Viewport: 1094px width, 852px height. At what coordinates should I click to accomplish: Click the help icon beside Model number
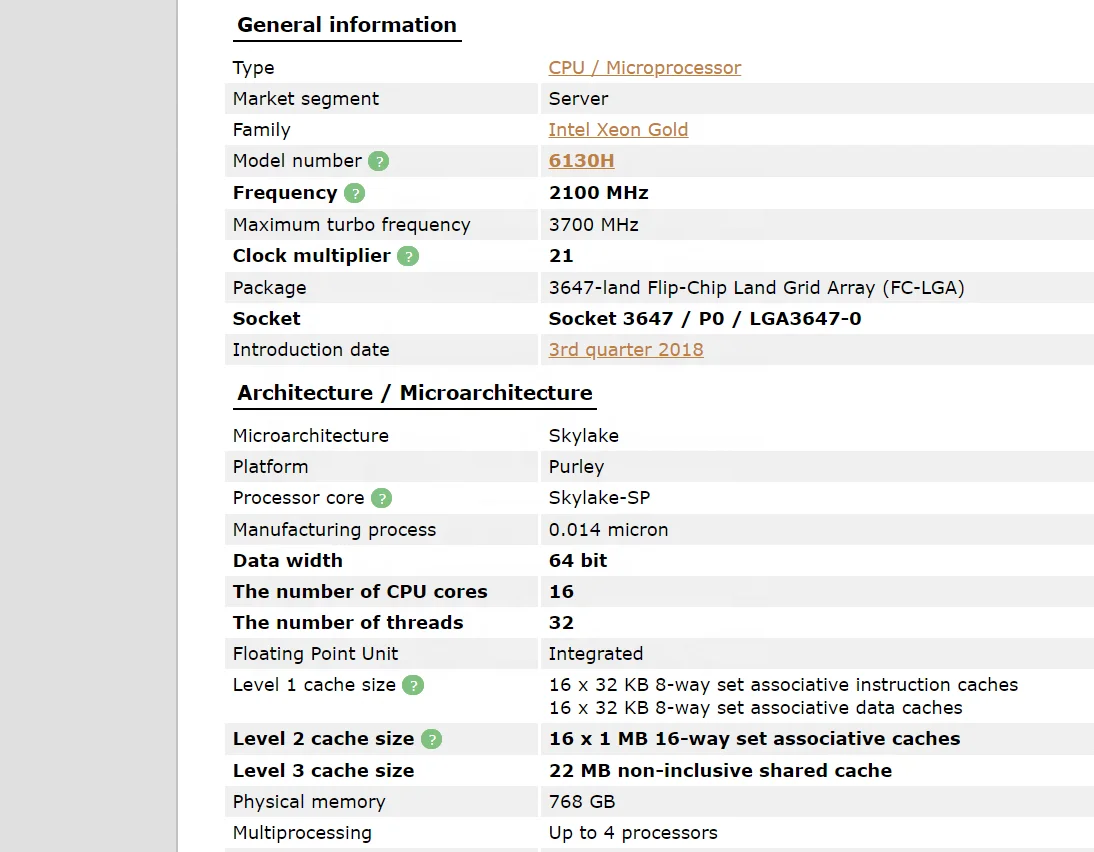point(378,161)
